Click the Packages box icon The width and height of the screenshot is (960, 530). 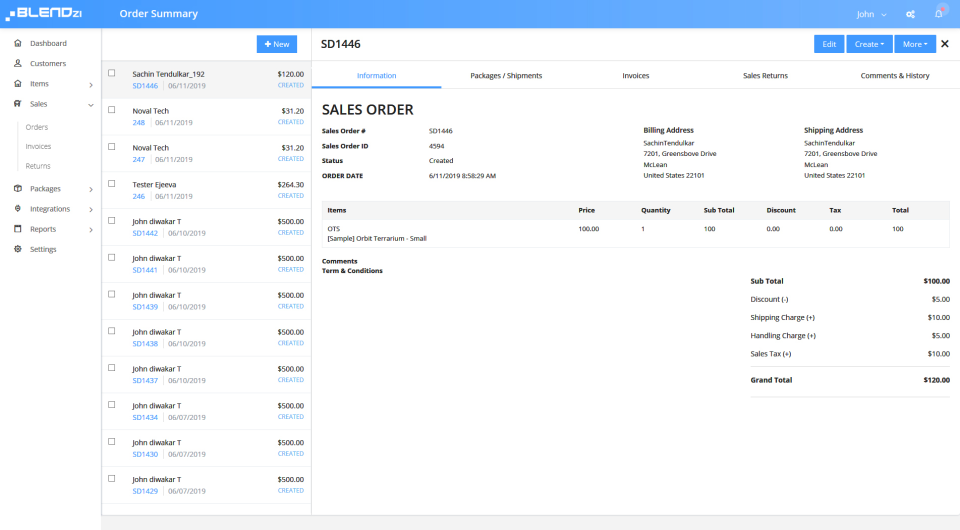18,188
